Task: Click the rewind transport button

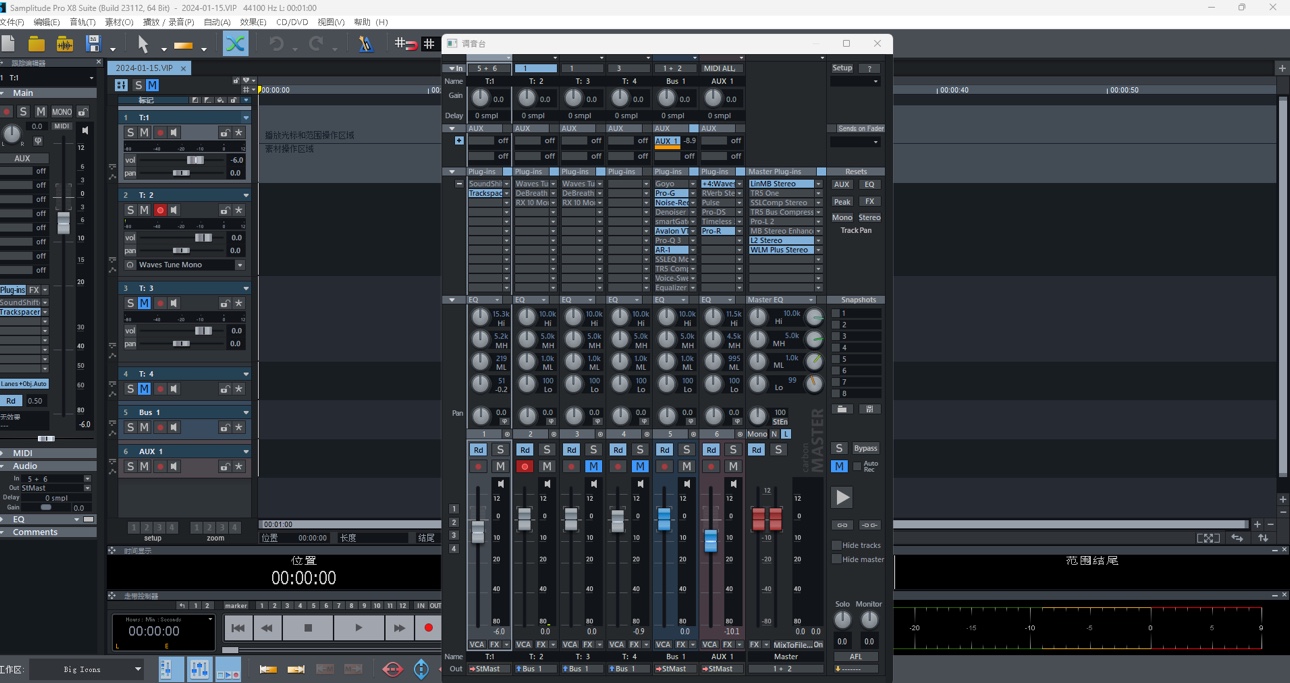Action: click(x=267, y=628)
